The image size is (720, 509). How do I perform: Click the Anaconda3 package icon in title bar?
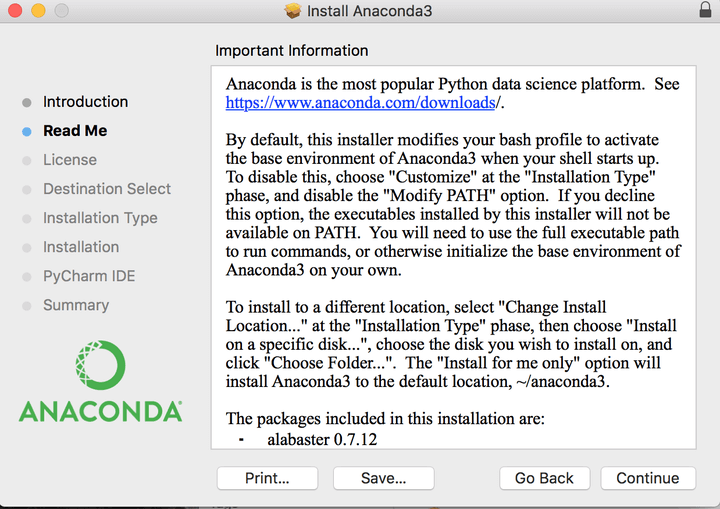pyautogui.click(x=293, y=11)
